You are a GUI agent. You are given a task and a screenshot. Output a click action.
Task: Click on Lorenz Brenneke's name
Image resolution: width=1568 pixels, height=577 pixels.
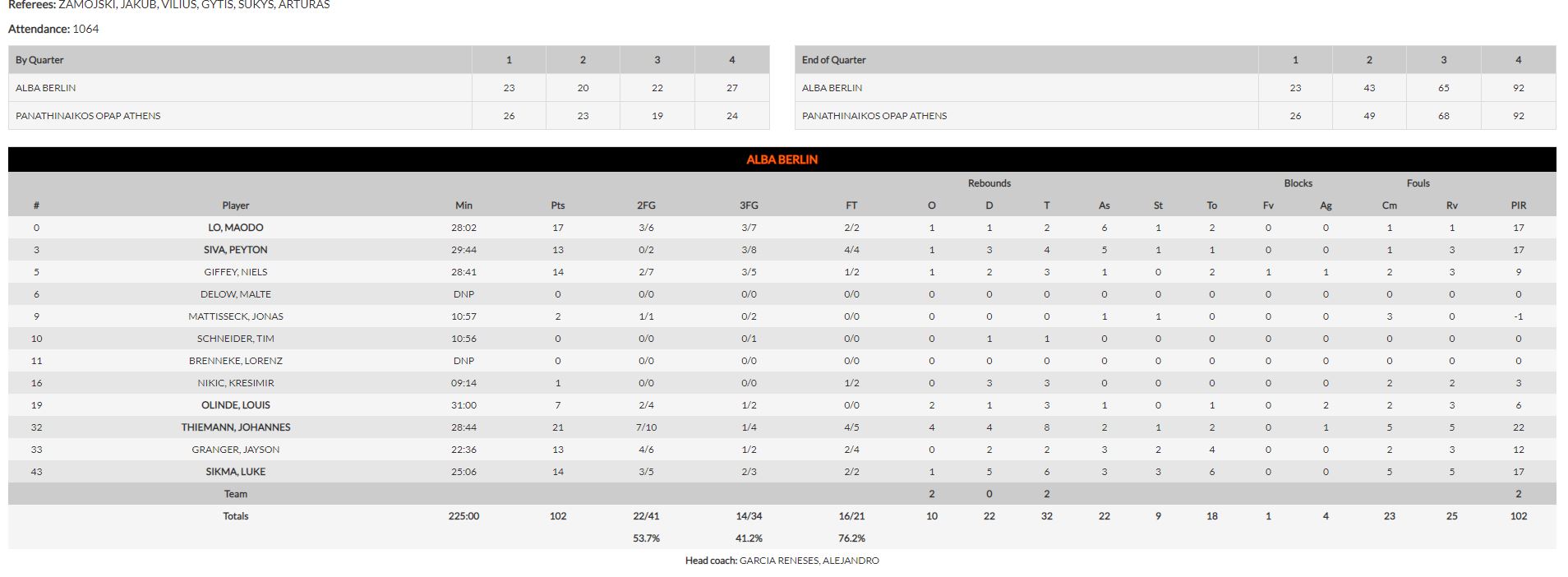coord(235,361)
